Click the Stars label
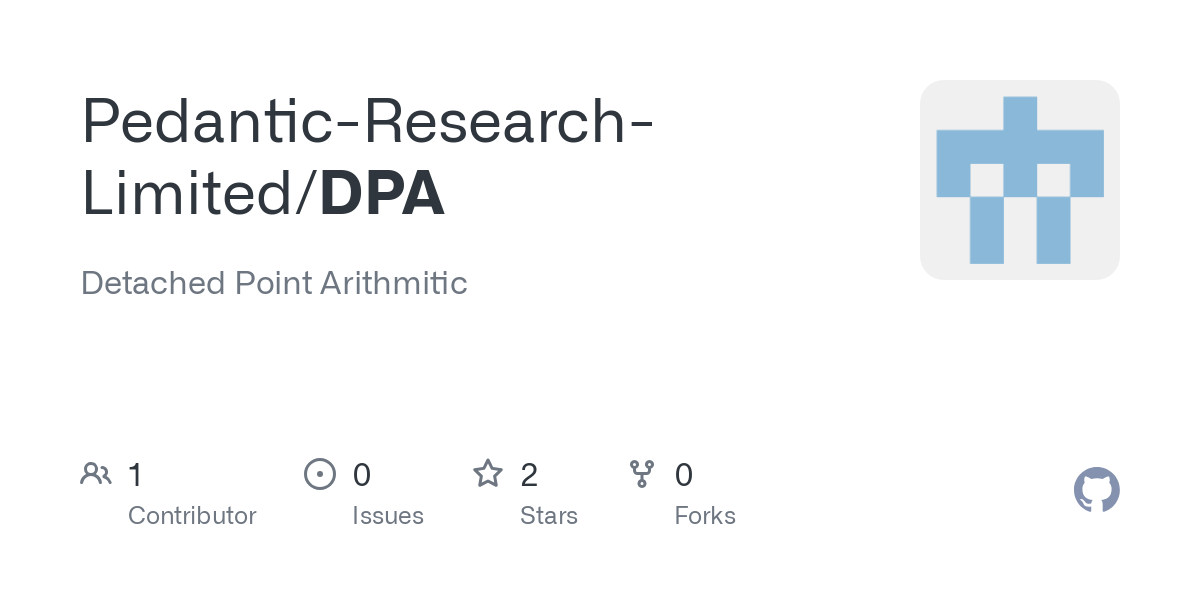The width and height of the screenshot is (1200, 600). (549, 516)
